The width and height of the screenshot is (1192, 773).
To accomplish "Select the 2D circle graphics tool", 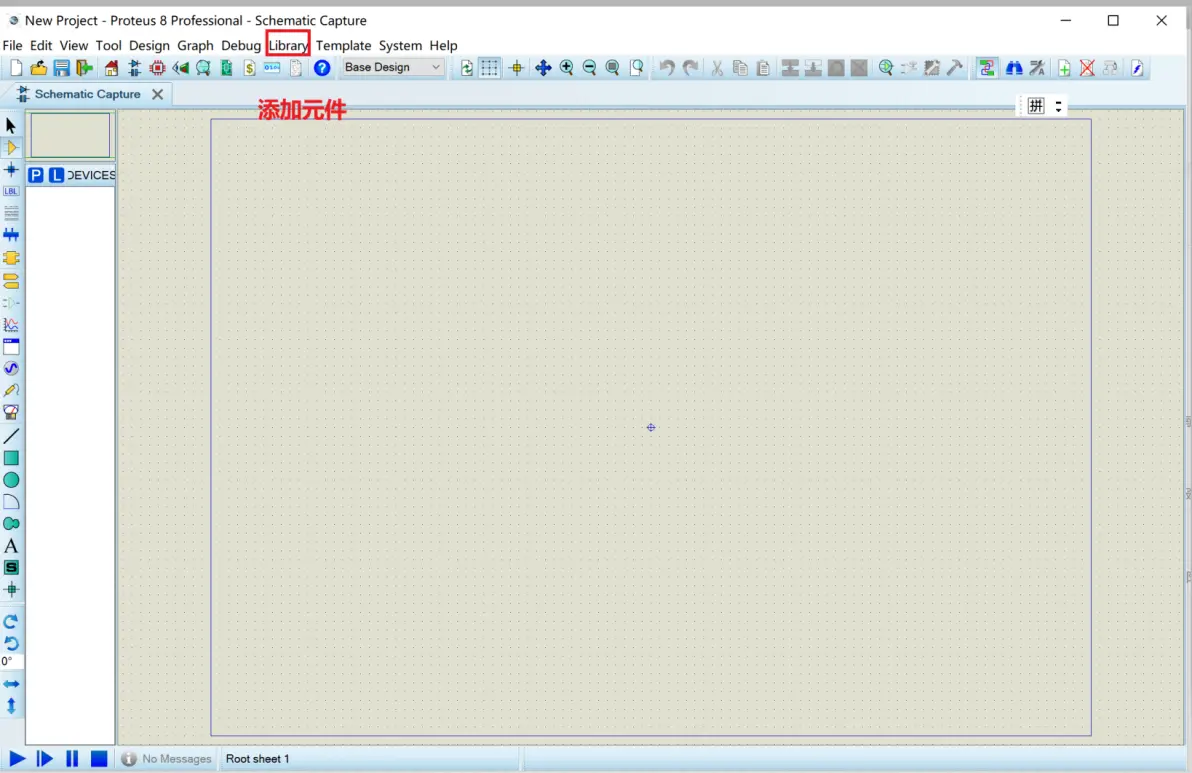I will [11, 480].
